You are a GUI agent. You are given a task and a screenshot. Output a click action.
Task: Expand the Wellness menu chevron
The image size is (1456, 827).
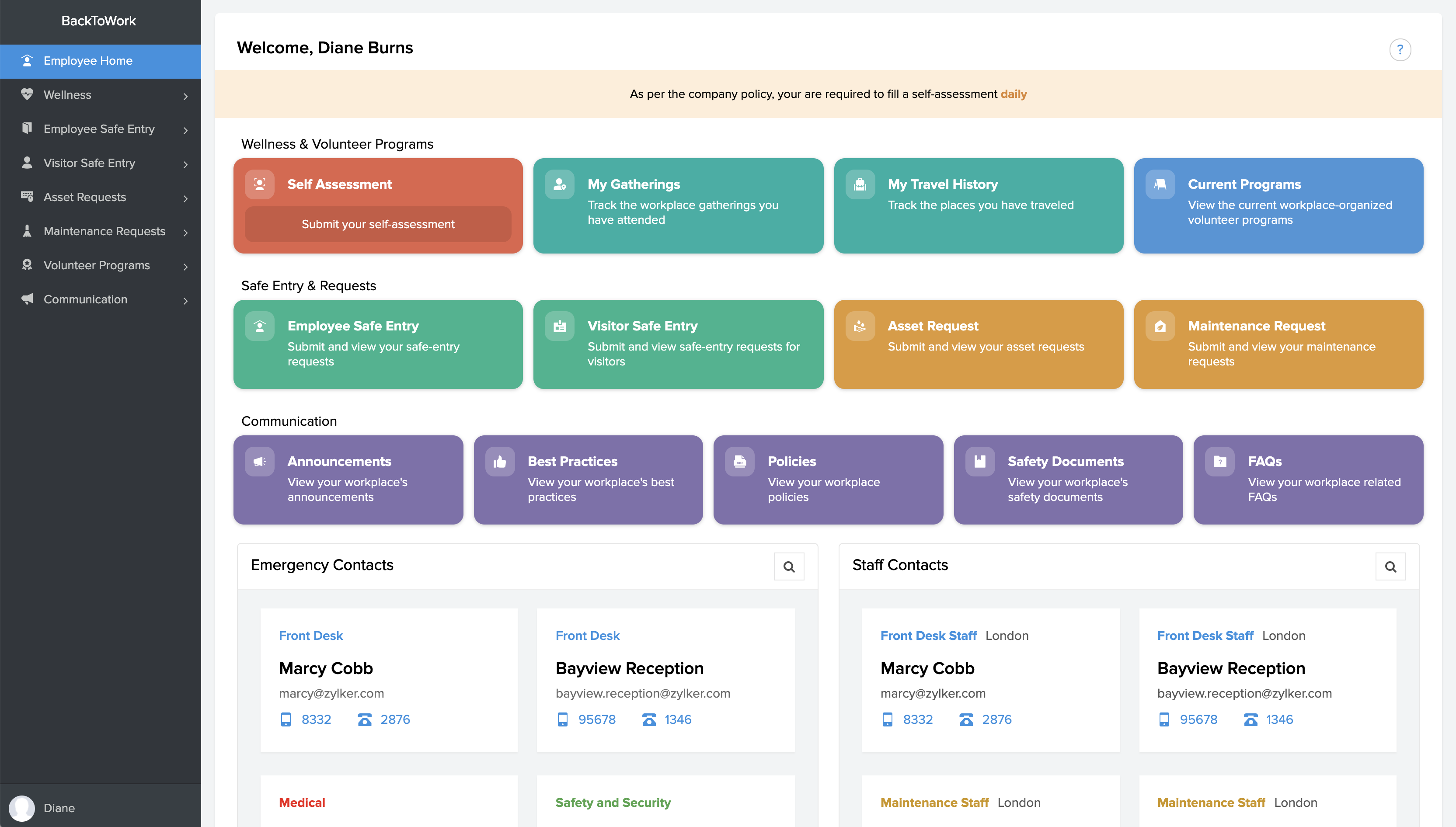185,96
